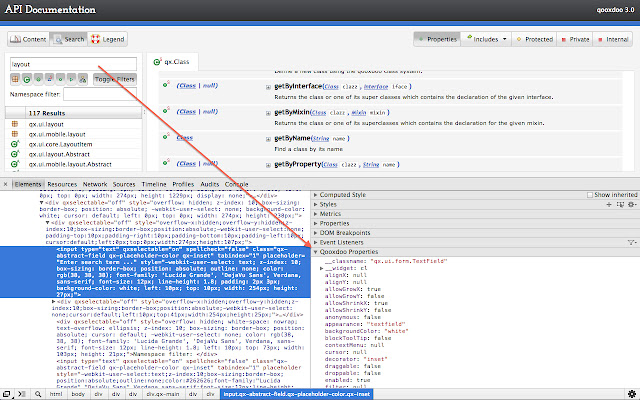Click the magnifier inspect icon in DevTools footer
Image resolution: width=640 pixels, height=400 pixels.
(38, 394)
